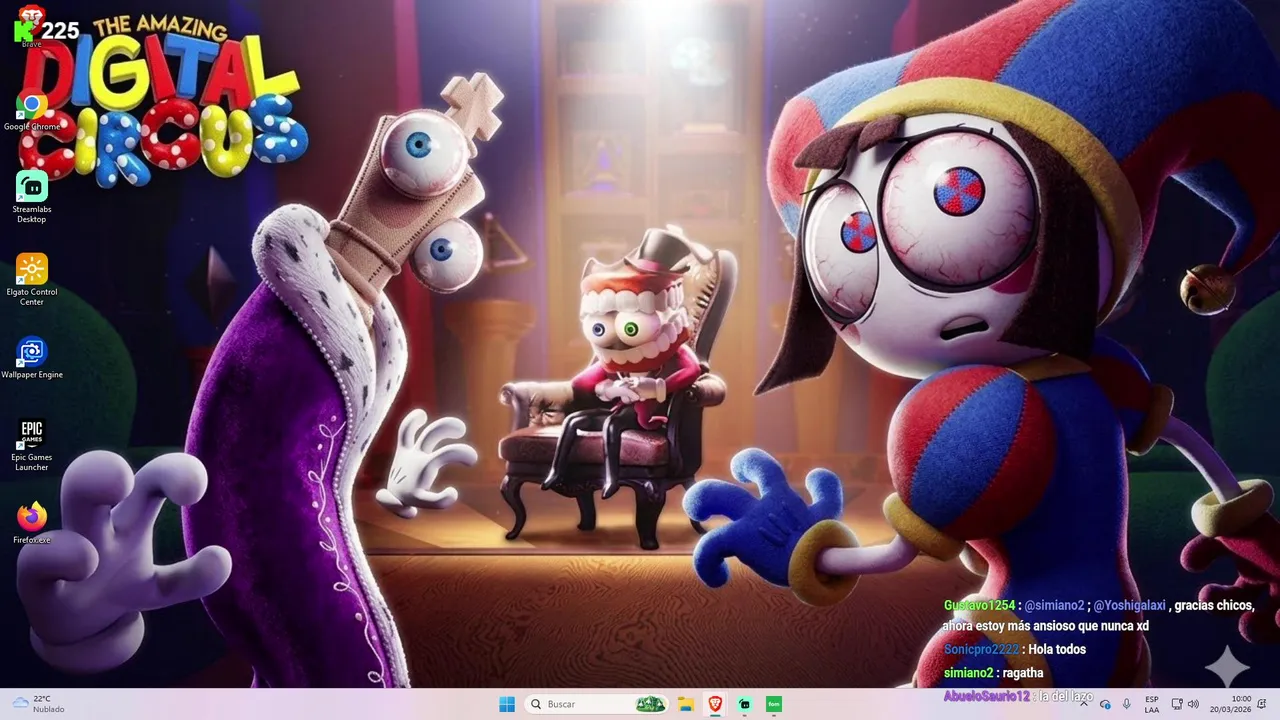Open the volume control speaker icon
Viewport: 1280px width, 720px height.
click(x=1193, y=704)
